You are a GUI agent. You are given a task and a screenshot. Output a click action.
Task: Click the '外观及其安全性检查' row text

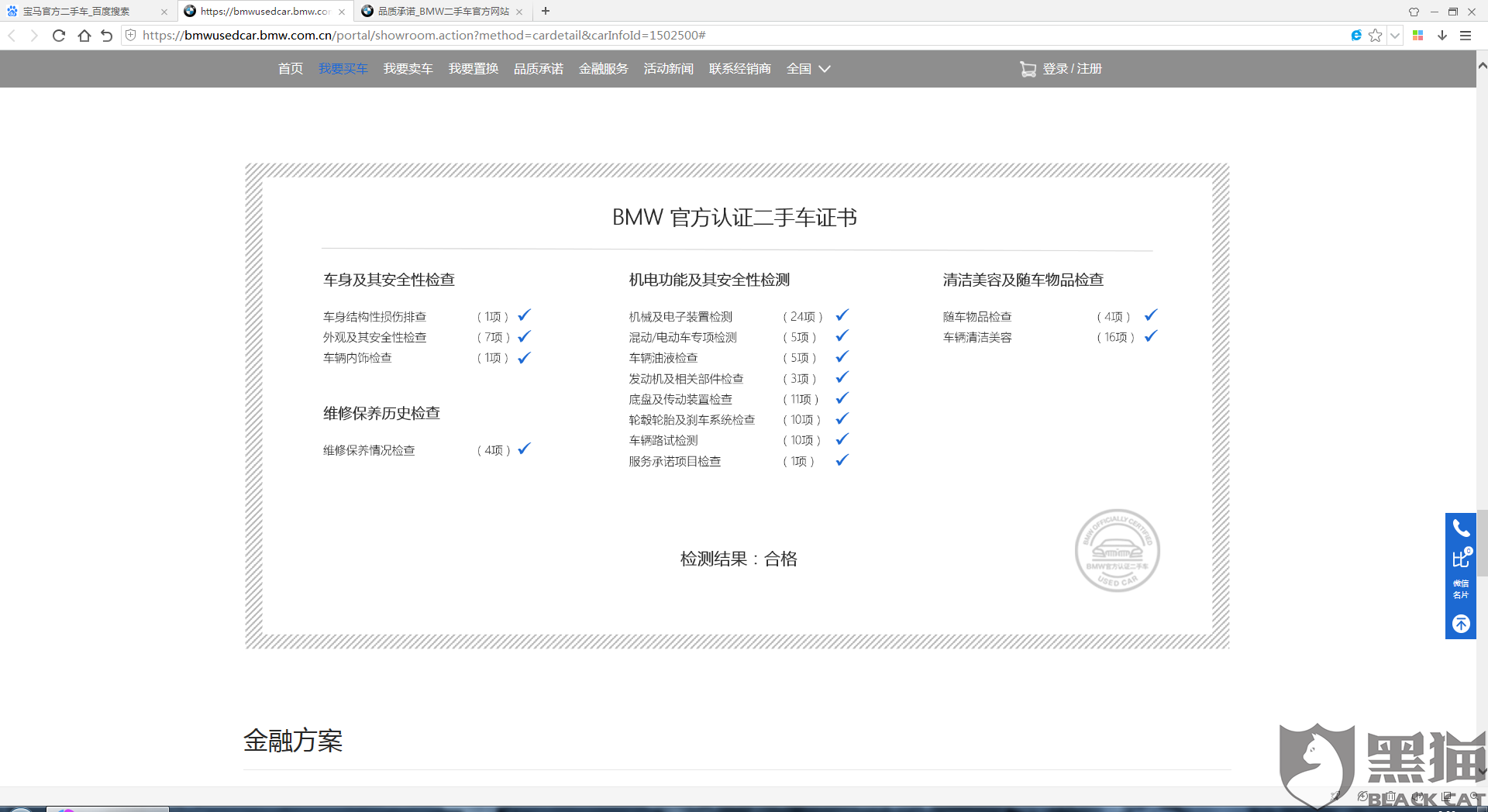coord(375,337)
